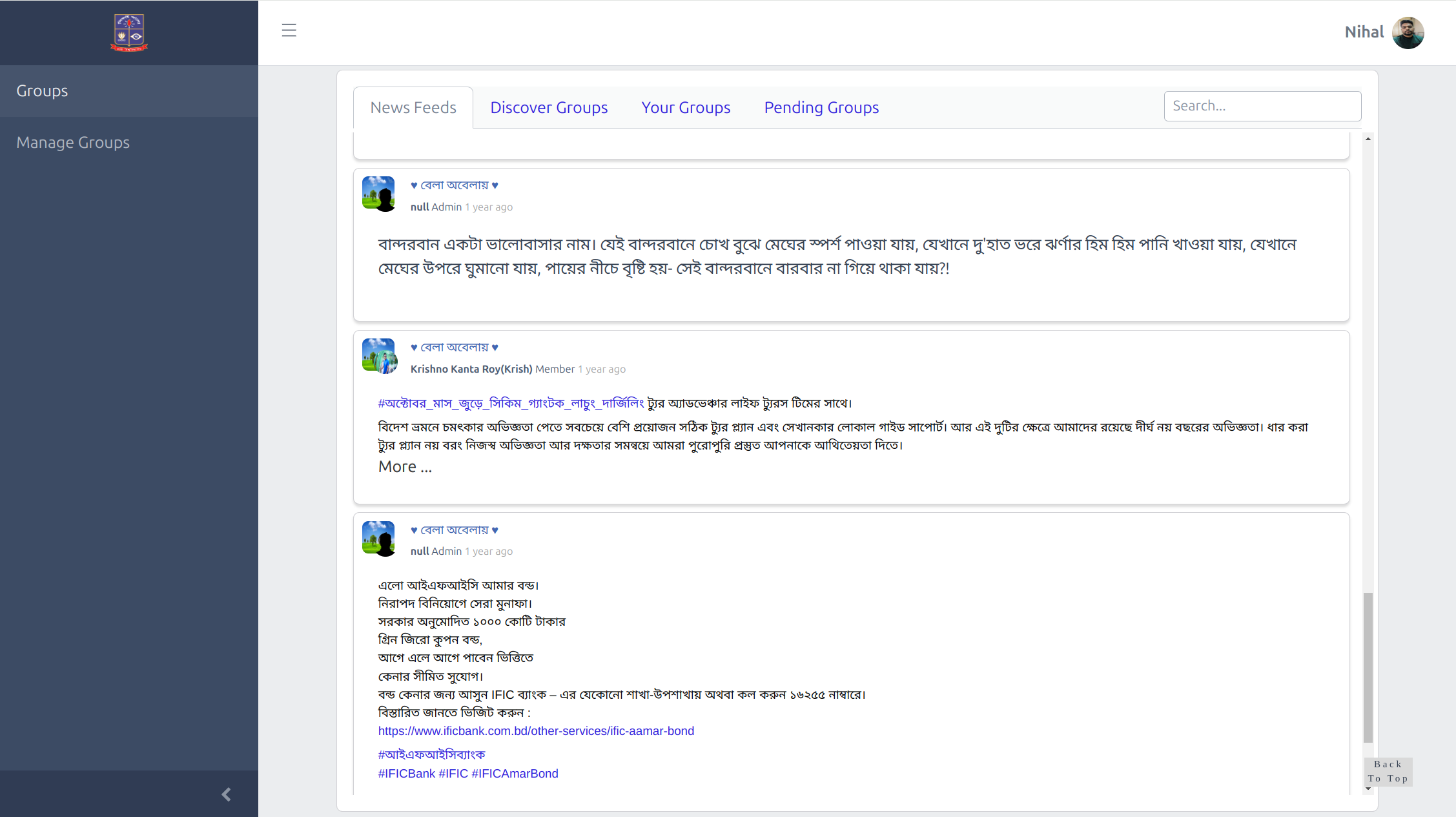Image resolution: width=1456 pixels, height=817 pixels.
Task: Open the Discover Groups tab
Action: (549, 108)
